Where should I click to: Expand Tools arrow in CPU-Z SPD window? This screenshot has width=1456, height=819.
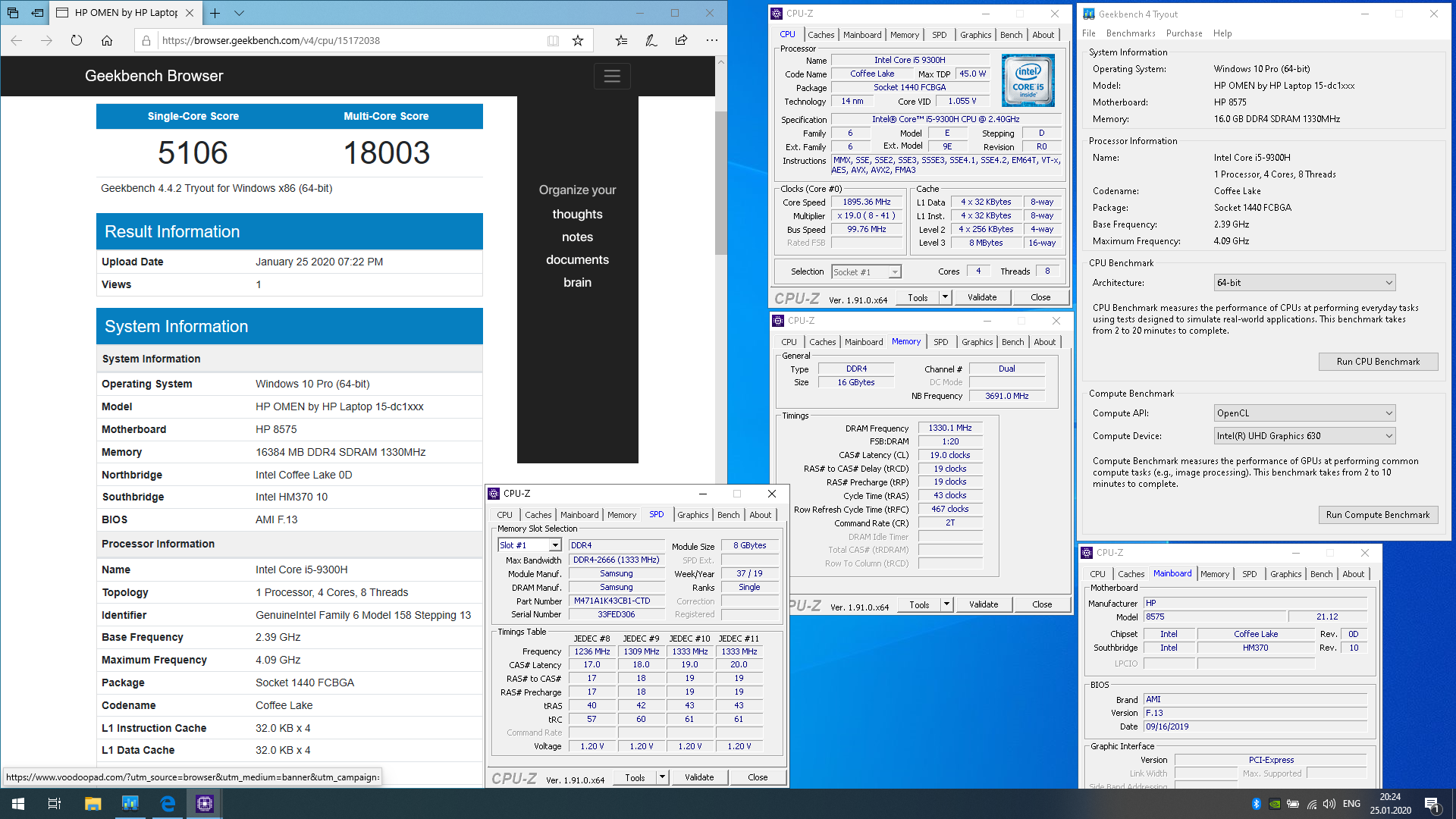662,777
